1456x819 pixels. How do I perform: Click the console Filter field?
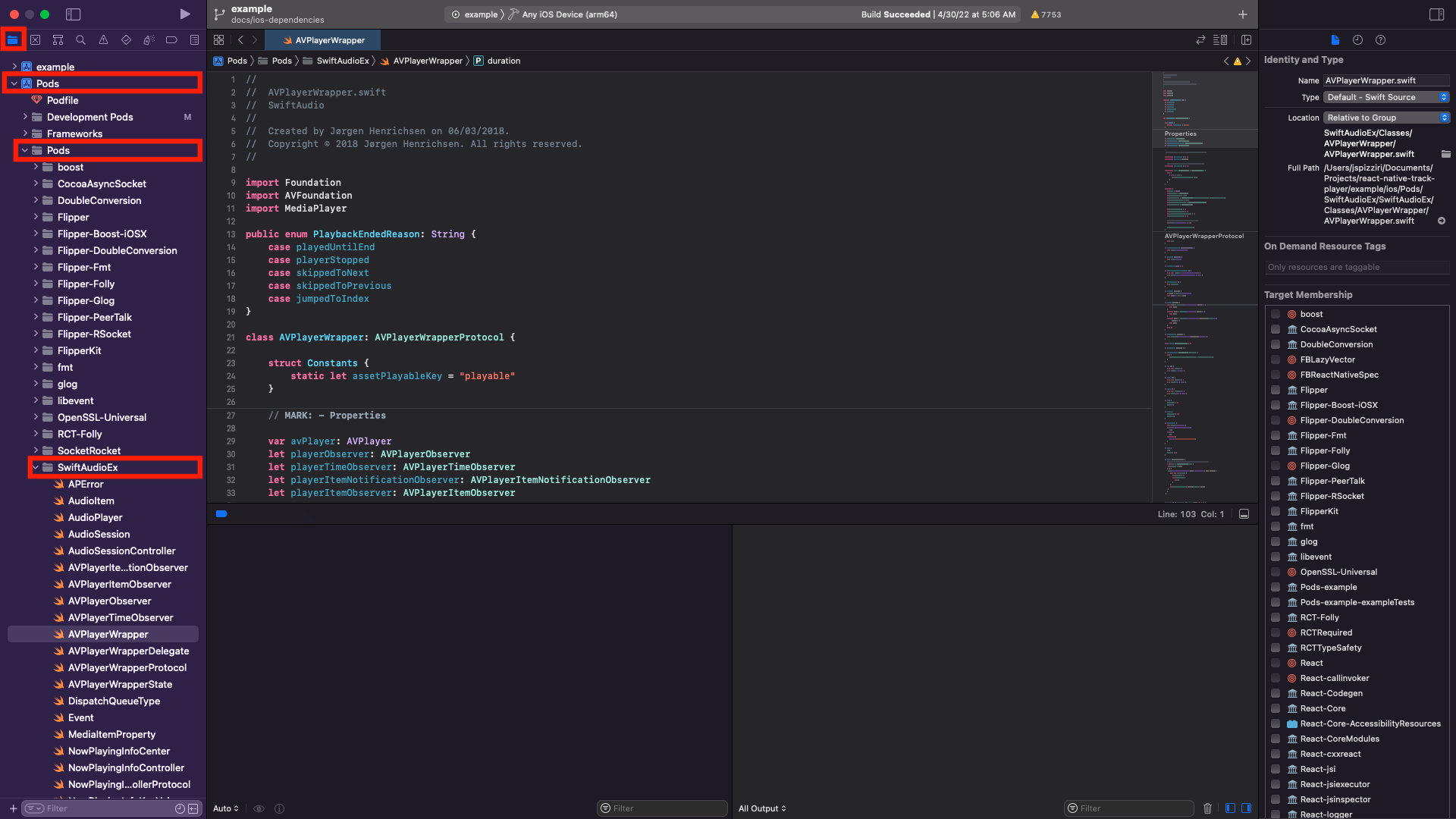(x=1129, y=808)
